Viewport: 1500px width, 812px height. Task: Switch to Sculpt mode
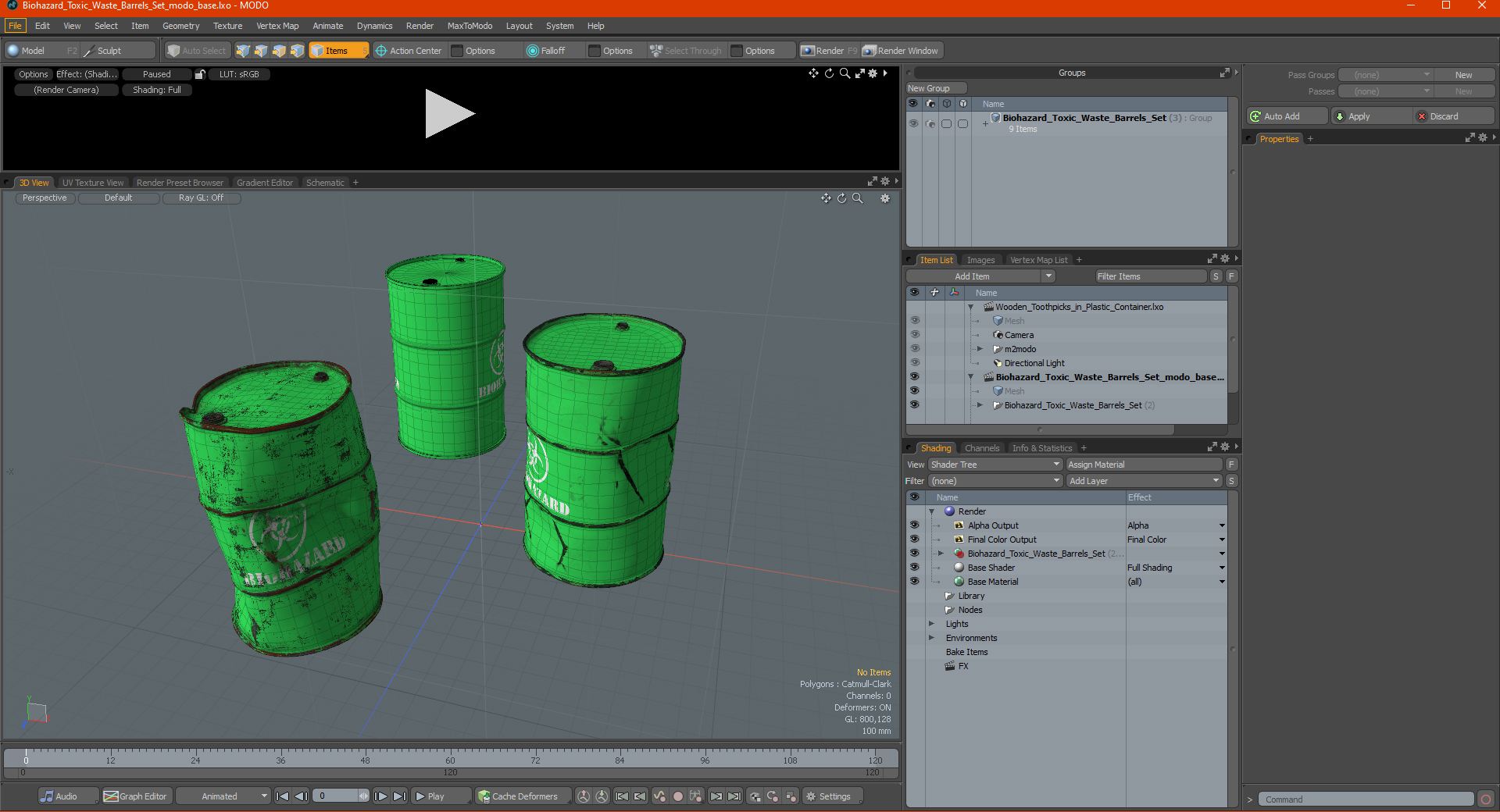117,51
